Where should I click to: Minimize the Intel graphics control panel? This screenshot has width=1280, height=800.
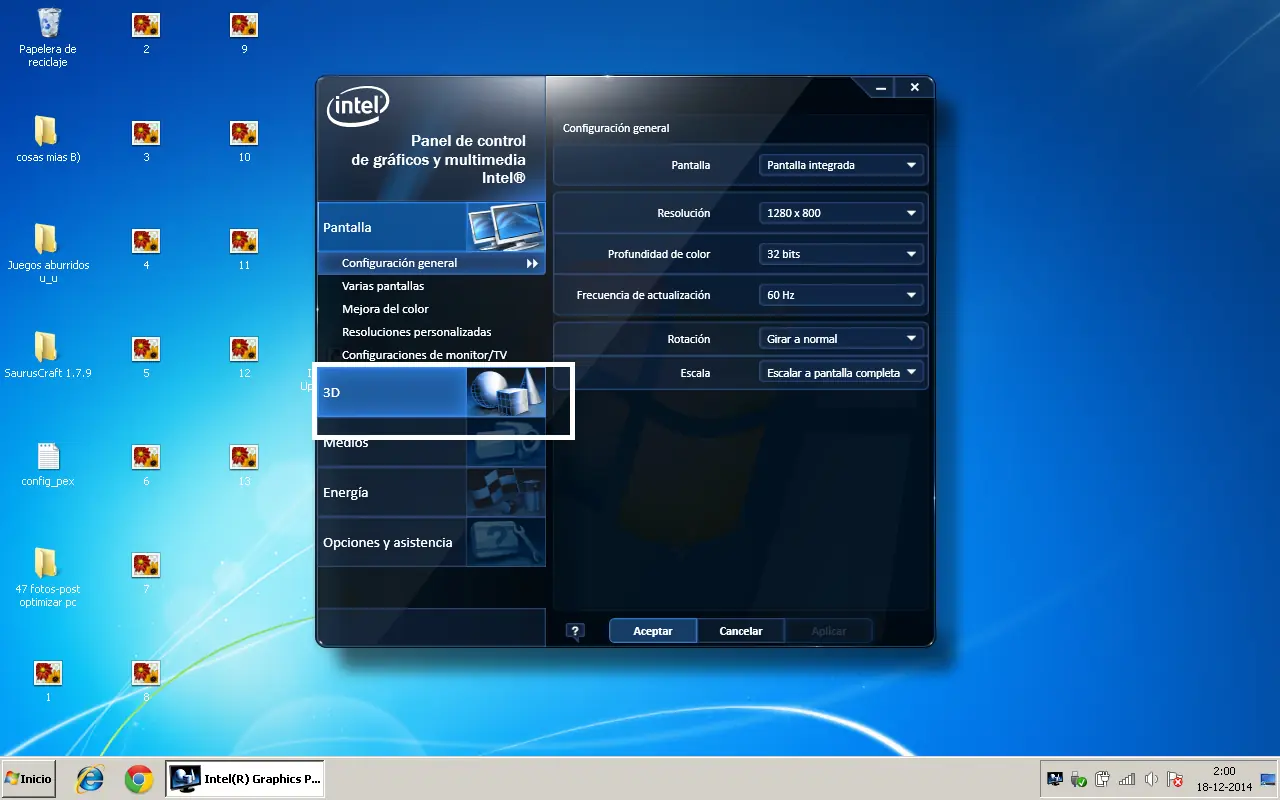coord(881,88)
